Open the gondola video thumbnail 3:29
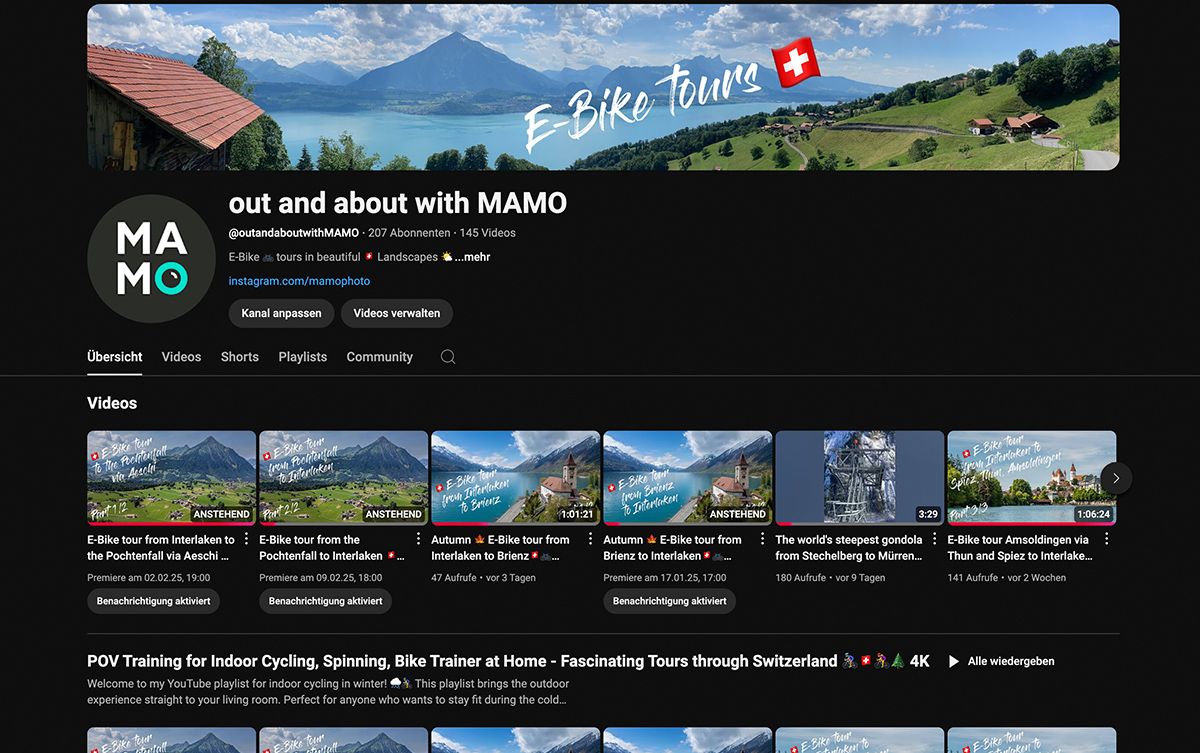Screen dimensions: 1200x753 pos(859,478)
